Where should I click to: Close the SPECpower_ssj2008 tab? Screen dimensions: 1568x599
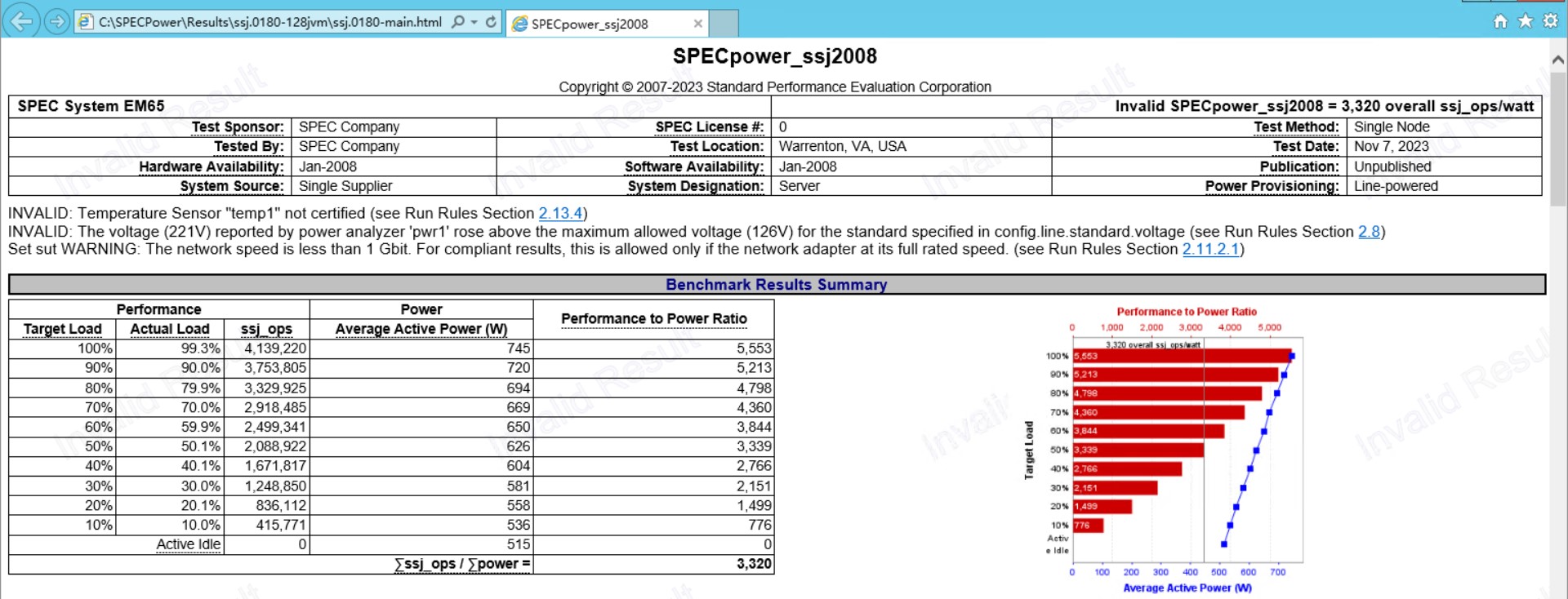[x=698, y=24]
